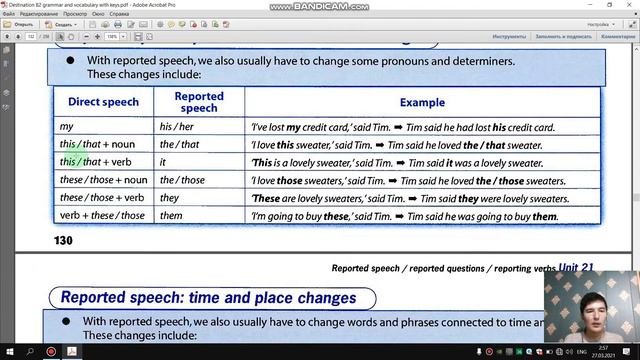Screen dimensions: 640x360
Task: Open the Заполнить и подписать pane
Action: pyautogui.click(x=563, y=37)
